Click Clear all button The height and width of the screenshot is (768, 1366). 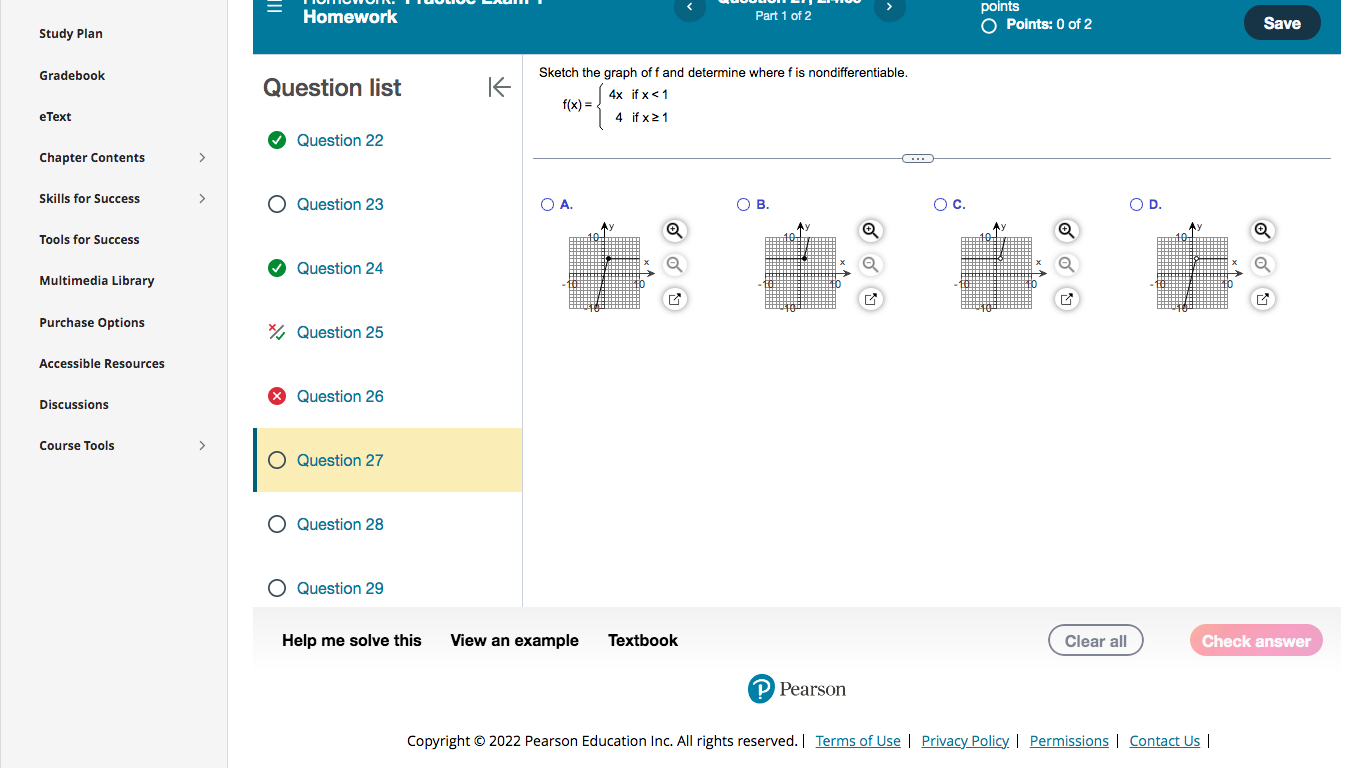coord(1096,641)
